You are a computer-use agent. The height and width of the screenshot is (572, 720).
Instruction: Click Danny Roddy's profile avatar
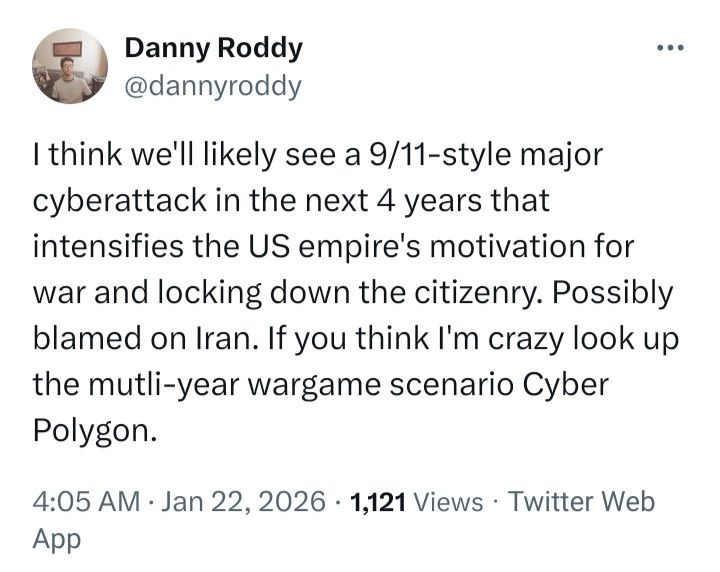[69, 66]
